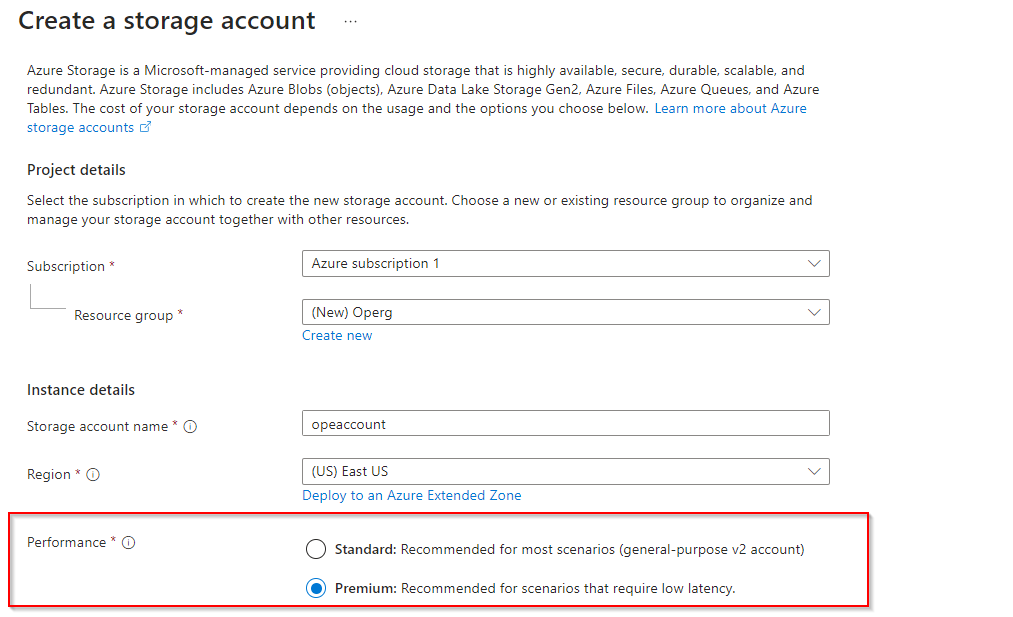Show the Performance info tooltip icon
Viewport: 1013px width, 617px height.
pyautogui.click(x=128, y=543)
